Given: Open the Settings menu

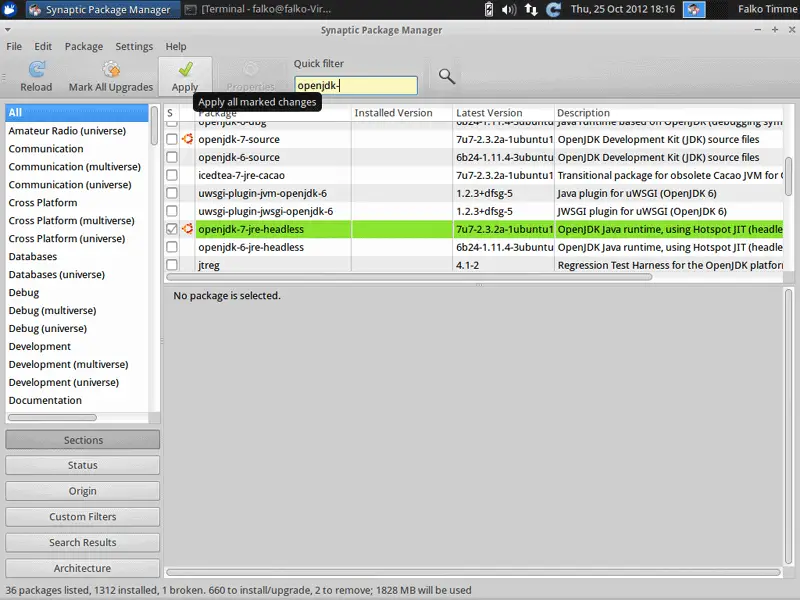Looking at the screenshot, I should click(x=134, y=46).
